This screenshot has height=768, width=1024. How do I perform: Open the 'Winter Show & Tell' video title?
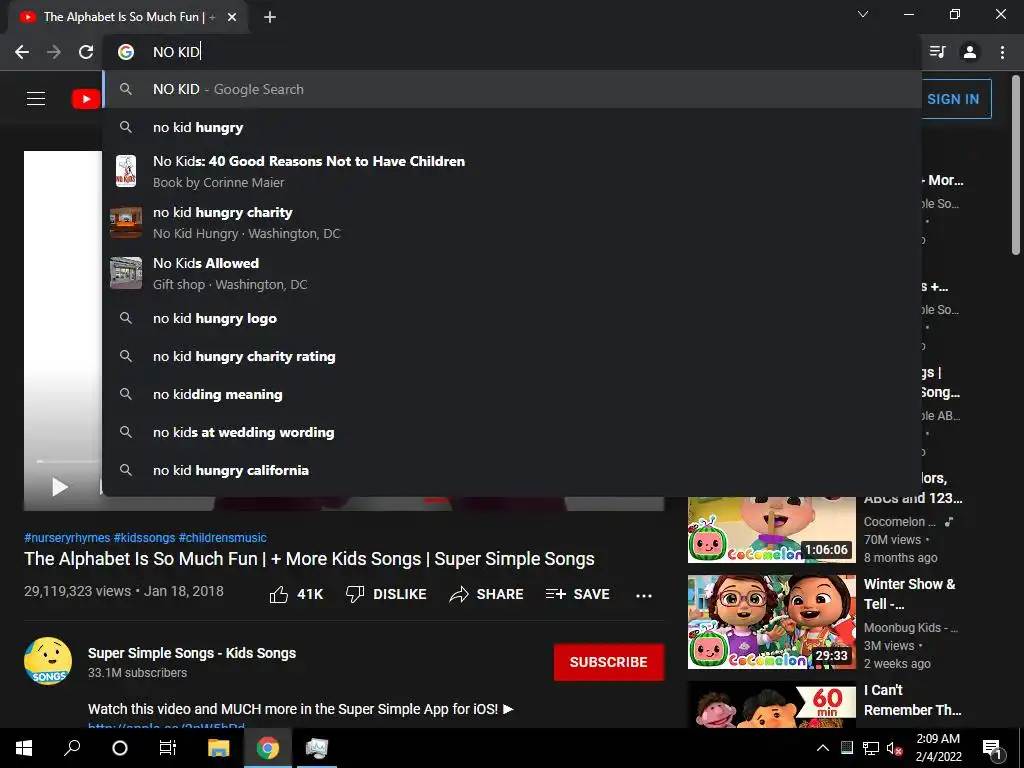pos(910,594)
